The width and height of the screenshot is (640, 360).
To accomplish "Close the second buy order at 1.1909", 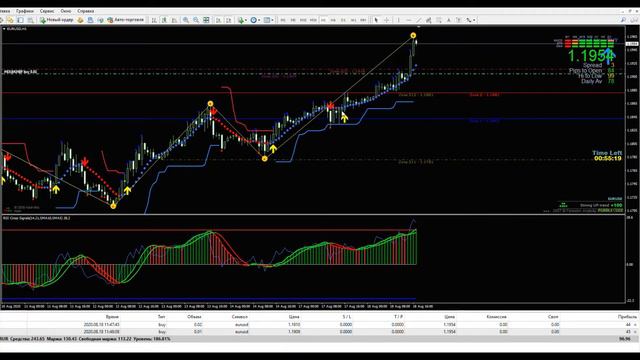I will point(636,332).
